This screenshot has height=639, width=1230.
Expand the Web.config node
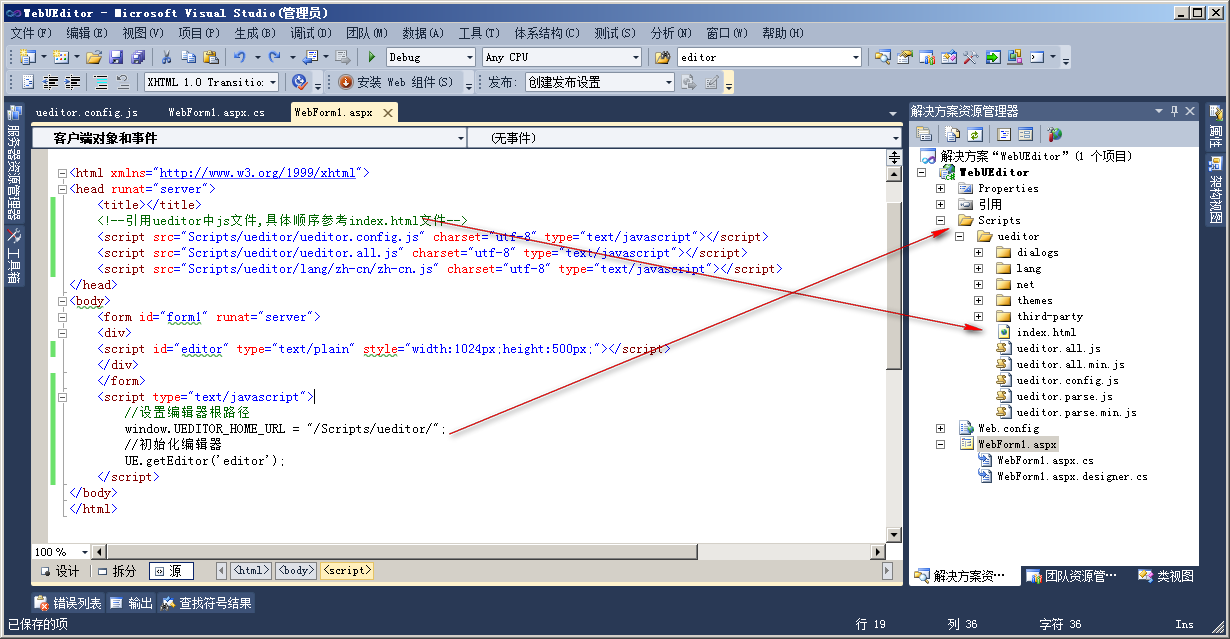pos(940,428)
